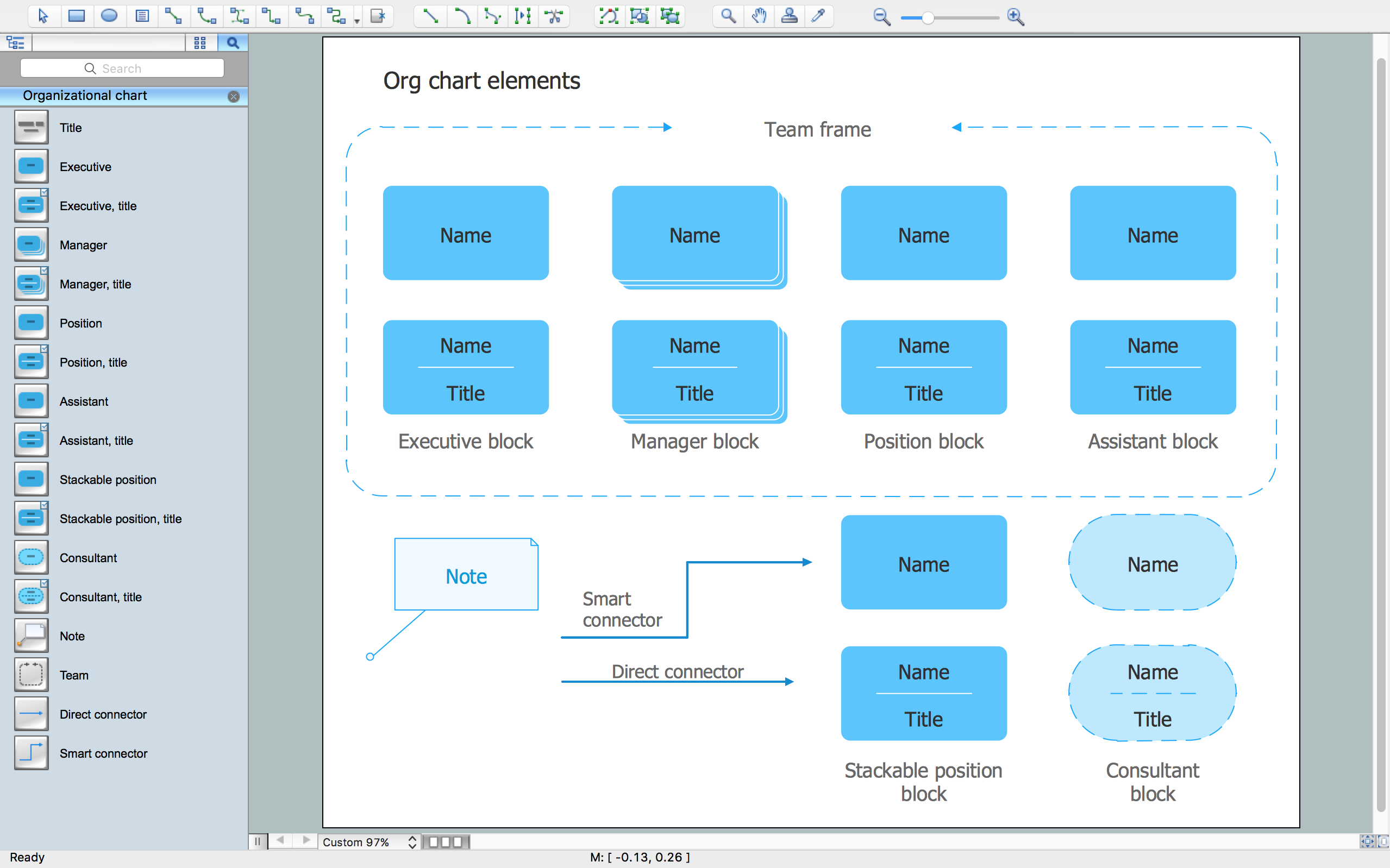Click the Pause playback control button
Image resolution: width=1390 pixels, height=868 pixels.
(258, 841)
